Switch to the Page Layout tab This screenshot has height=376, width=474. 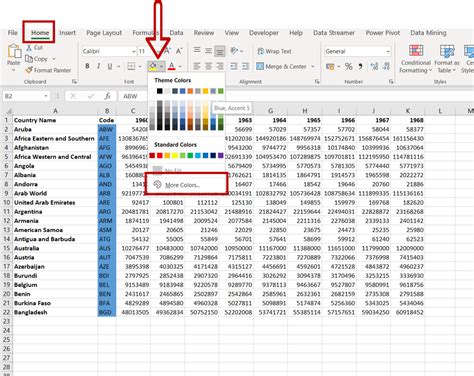click(x=104, y=33)
